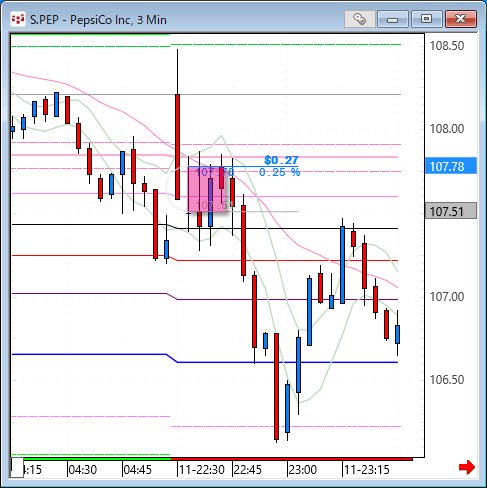This screenshot has width=487, height=488.
Task: Click the green dashed line near 108.50
Action: [286, 44]
